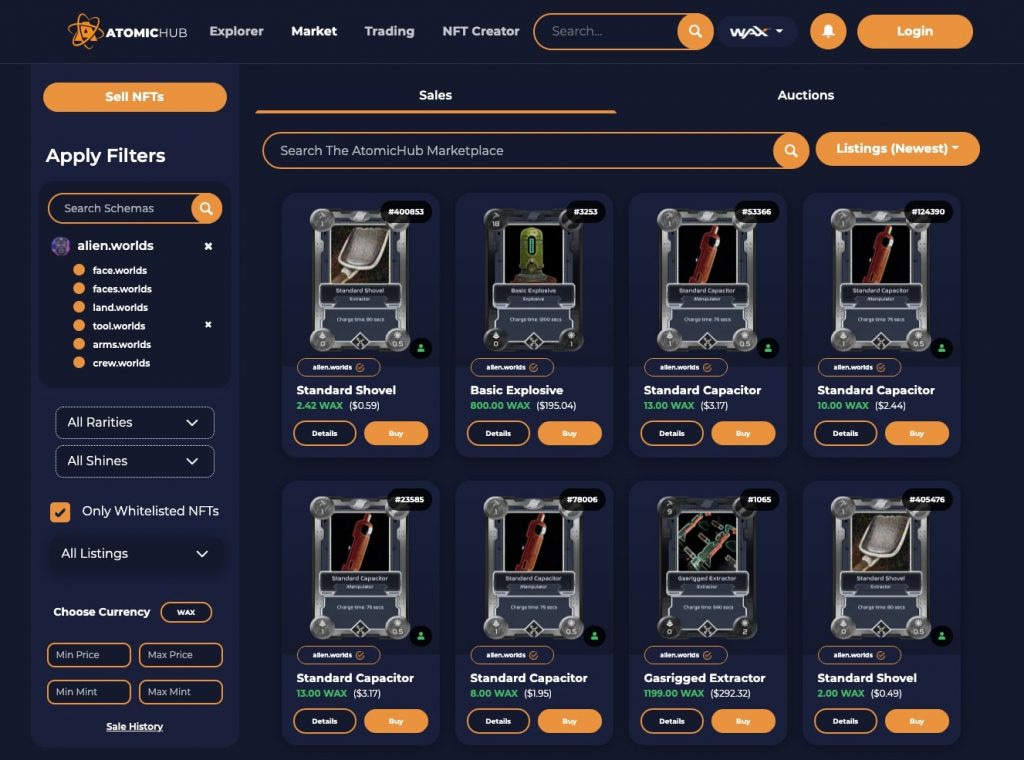Click mint number badge #1065
The image size is (1024, 760).
click(x=759, y=499)
